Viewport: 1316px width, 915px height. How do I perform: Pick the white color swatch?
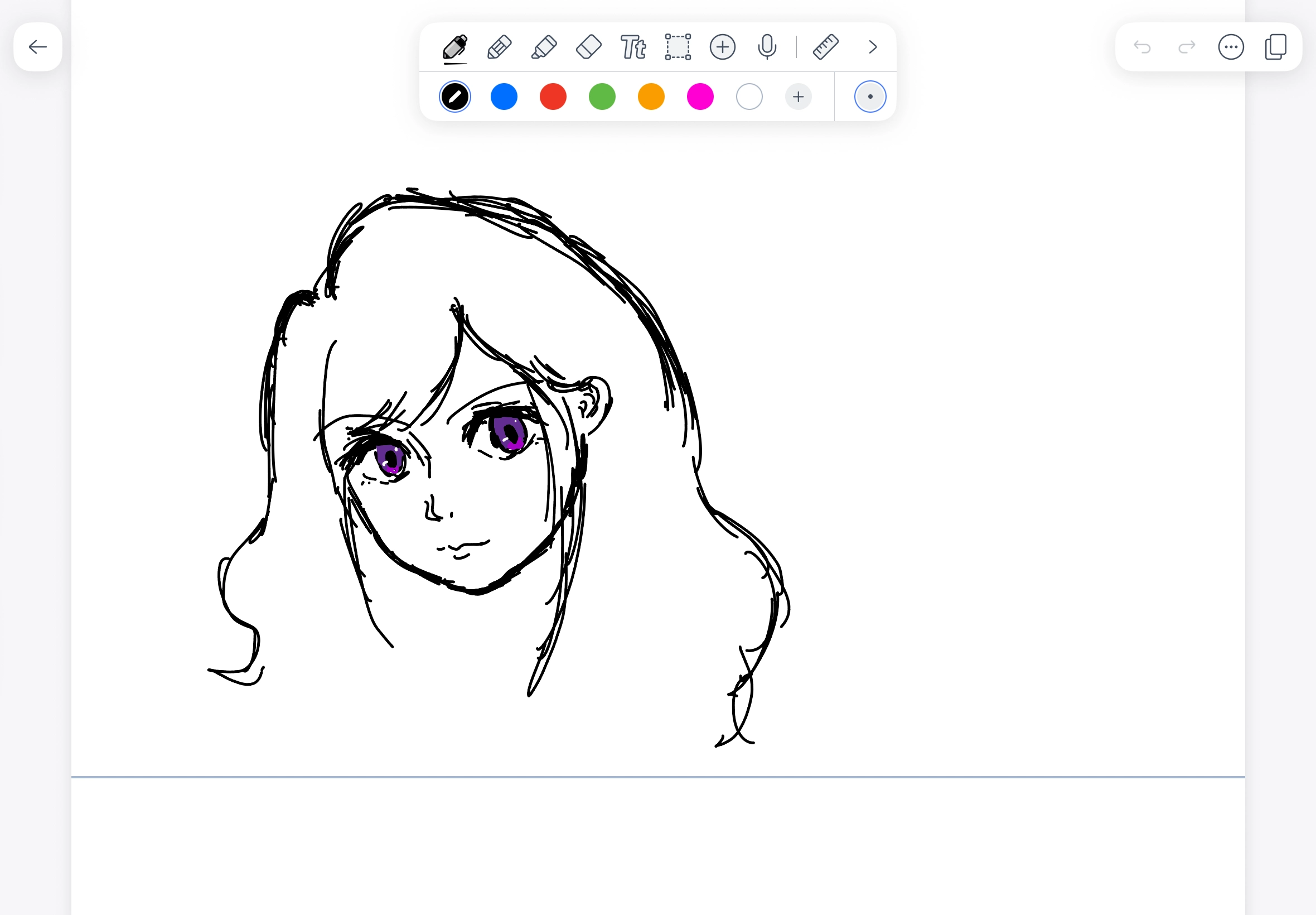click(749, 97)
